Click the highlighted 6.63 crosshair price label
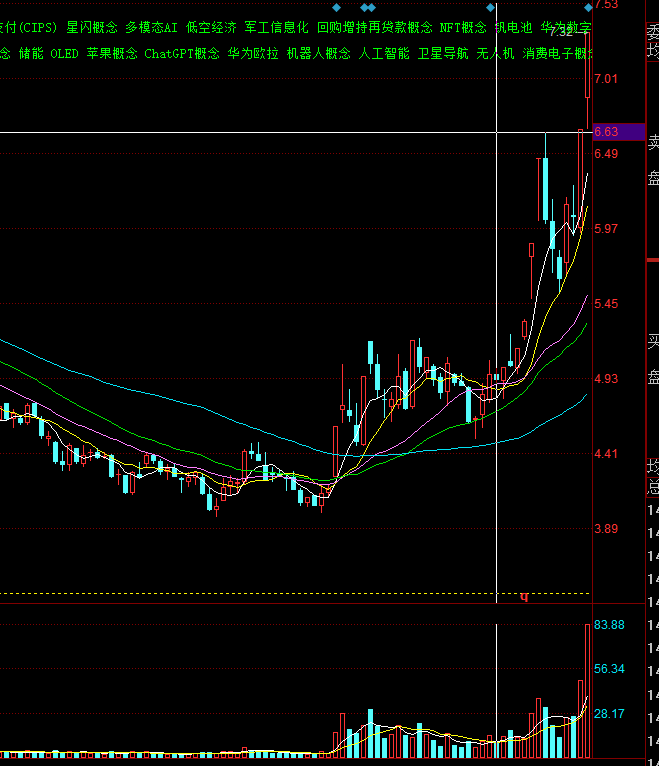The image size is (659, 766). coord(619,132)
